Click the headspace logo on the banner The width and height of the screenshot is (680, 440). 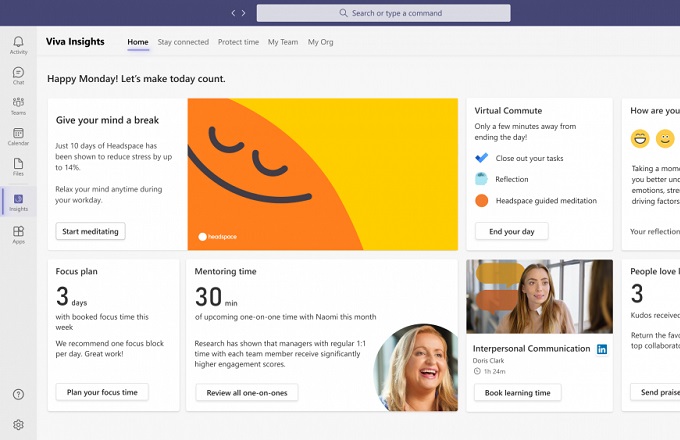point(218,237)
